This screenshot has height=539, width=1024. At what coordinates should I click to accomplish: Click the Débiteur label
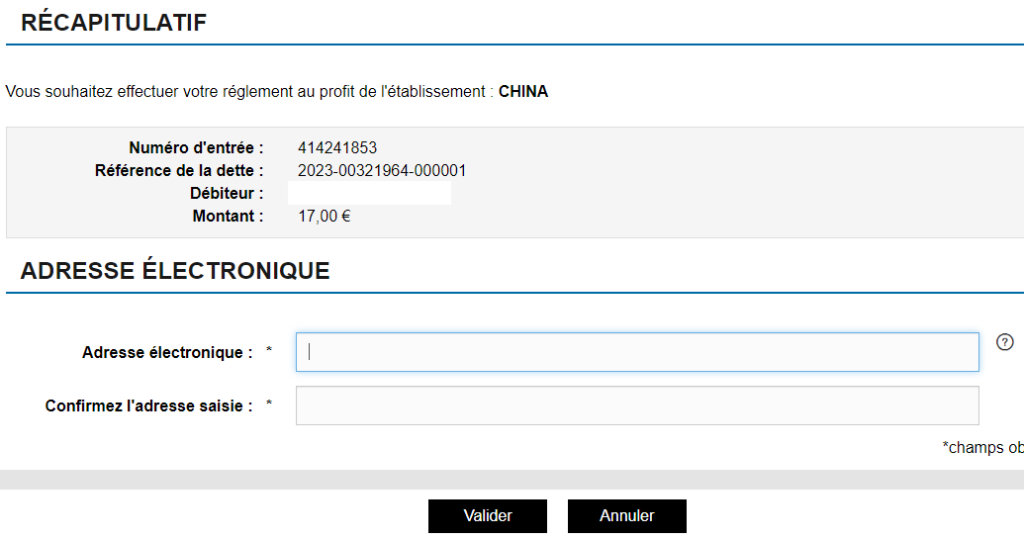227,193
